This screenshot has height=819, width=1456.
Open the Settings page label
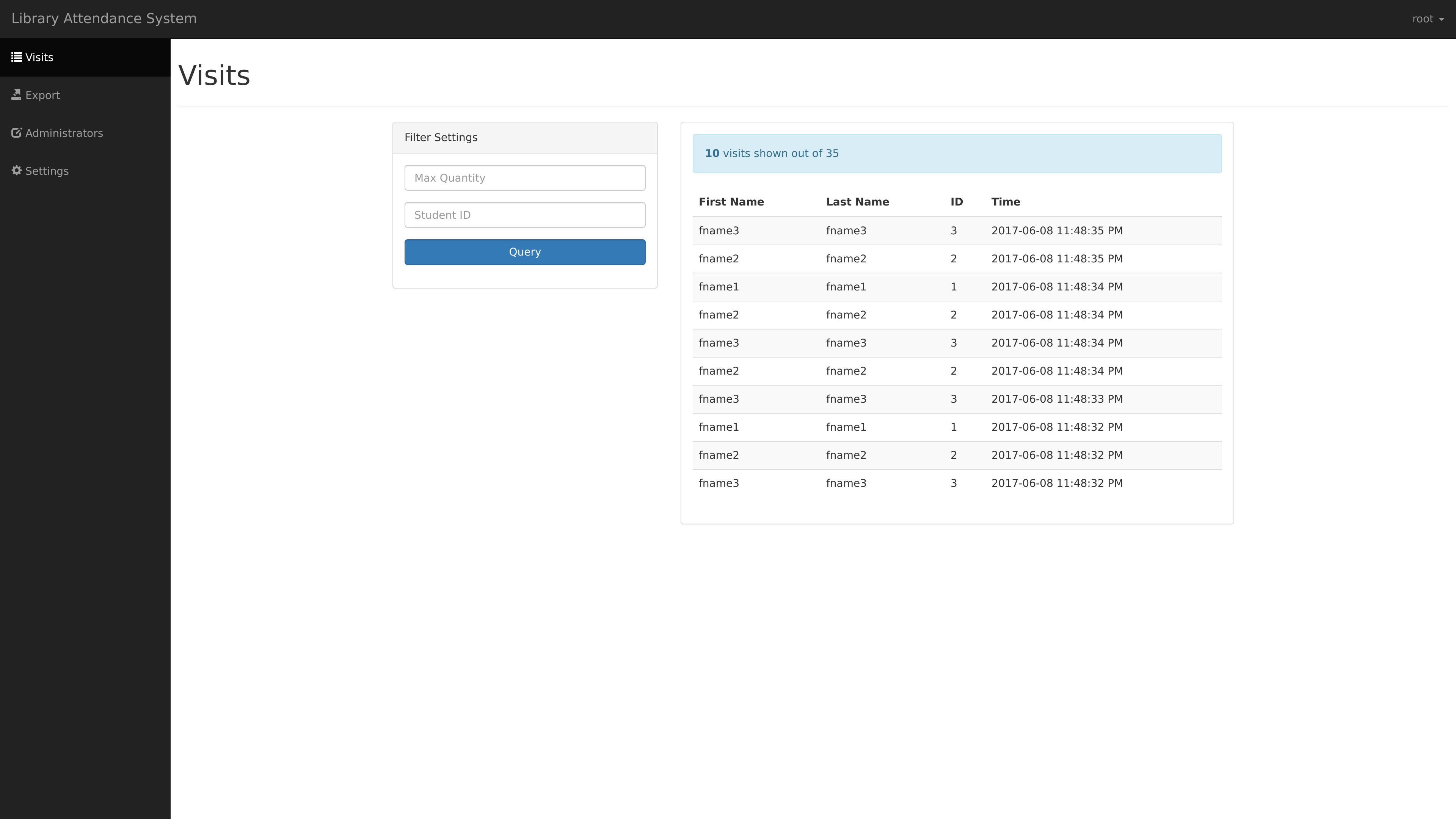pos(47,171)
